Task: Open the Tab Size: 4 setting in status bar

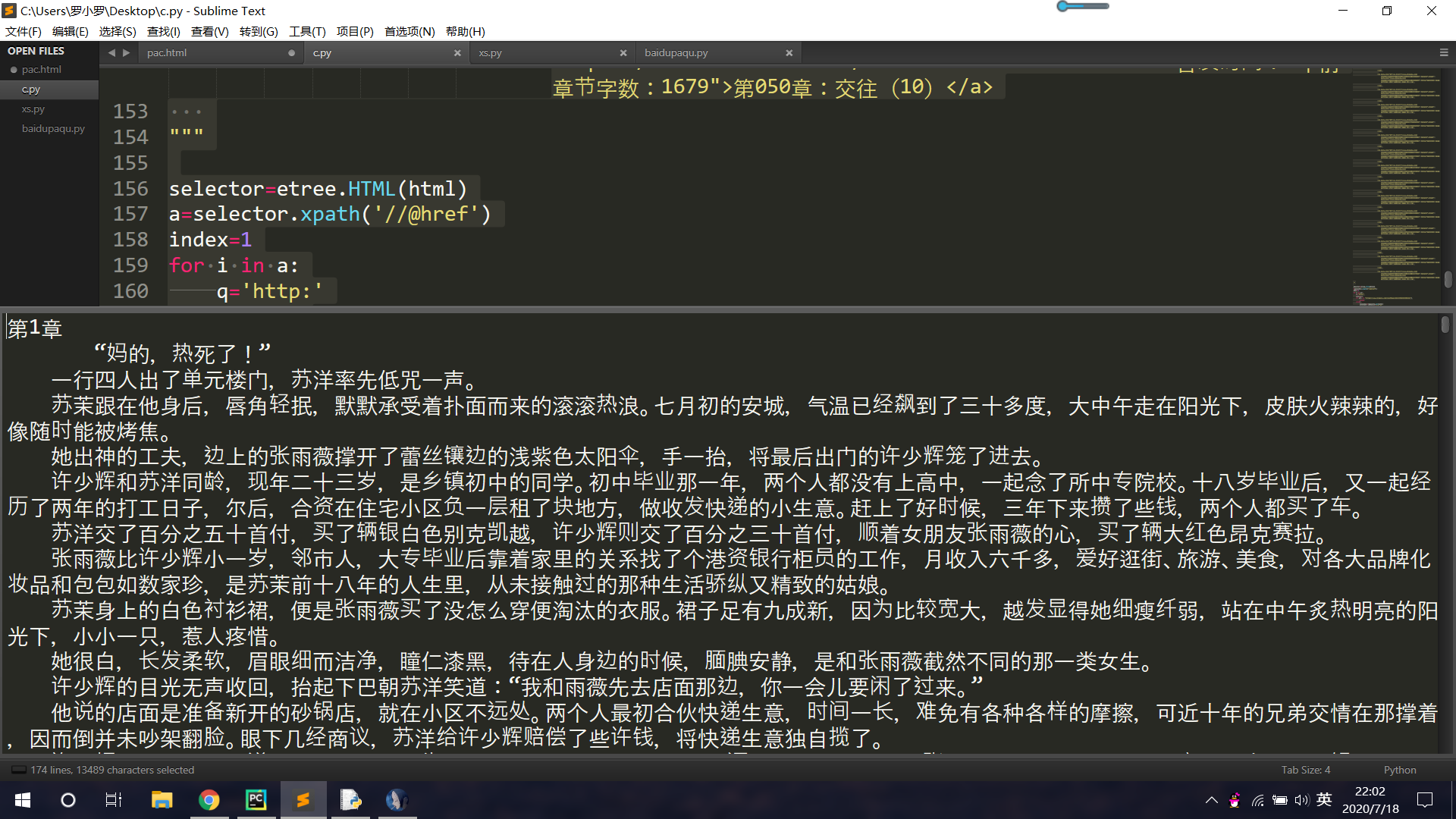Action: click(1305, 769)
